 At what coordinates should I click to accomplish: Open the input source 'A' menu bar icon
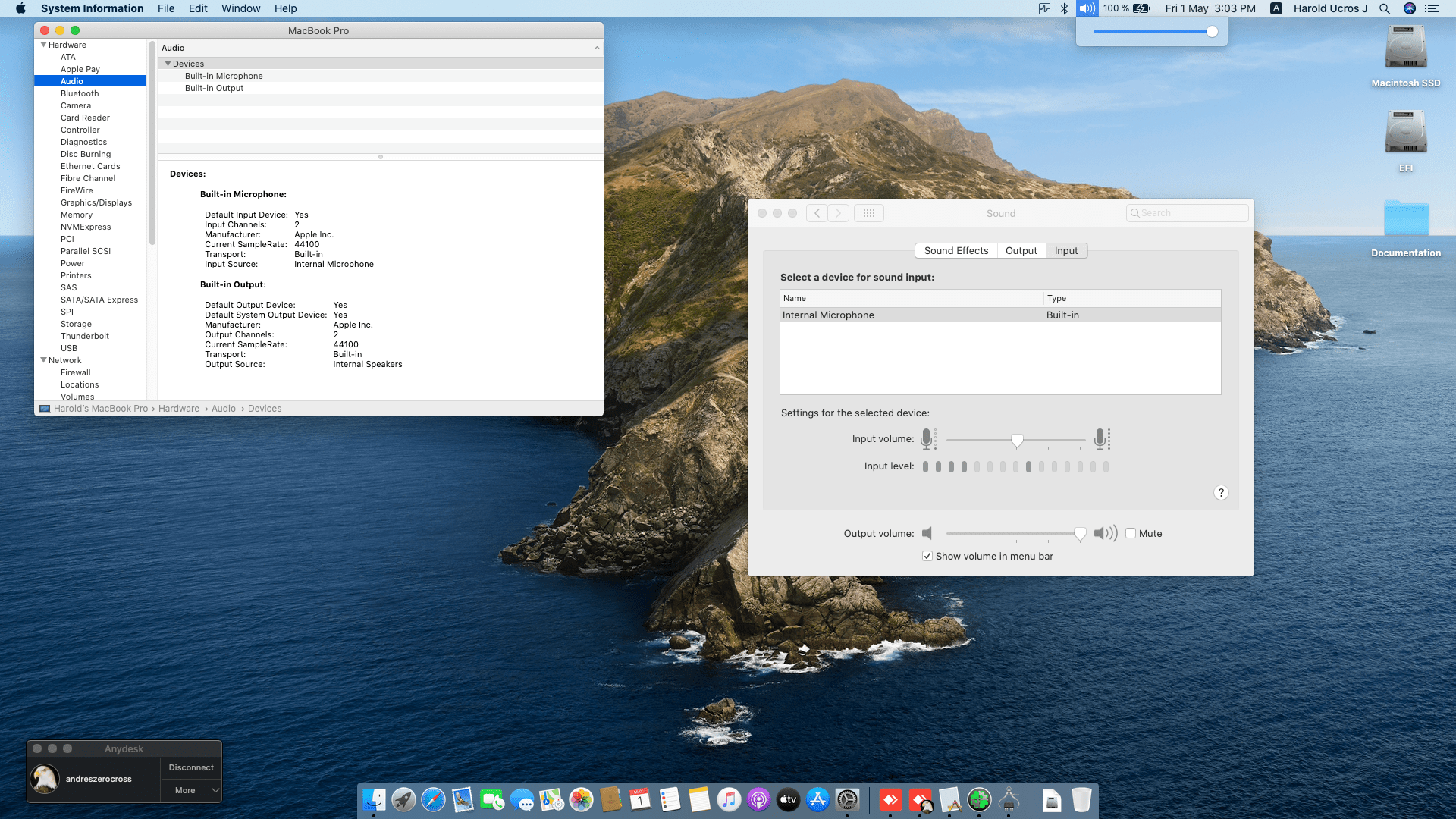tap(1276, 8)
